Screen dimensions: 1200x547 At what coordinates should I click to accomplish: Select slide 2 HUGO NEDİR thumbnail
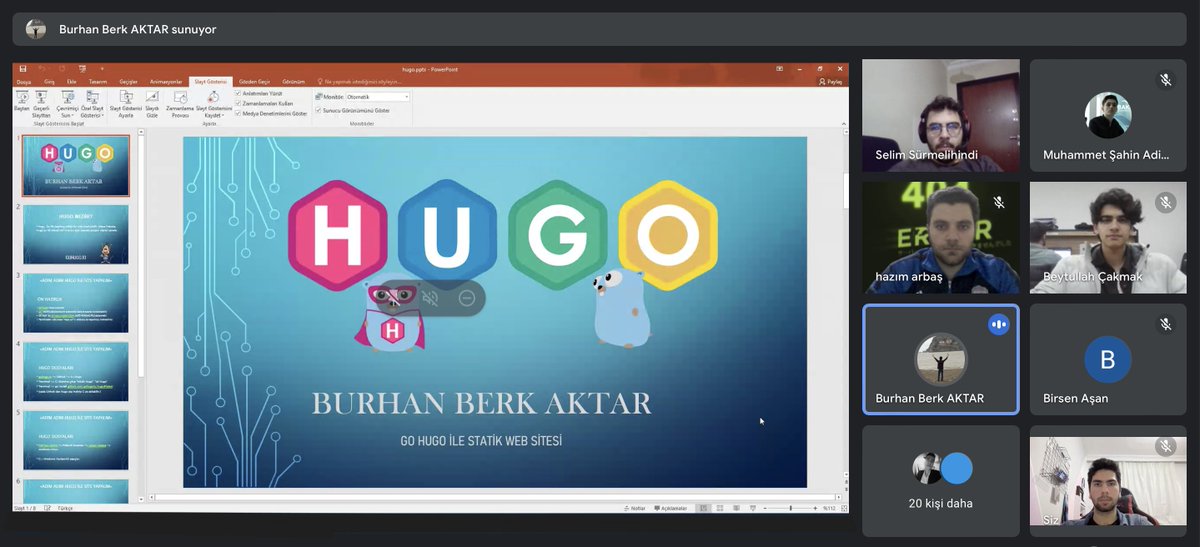pyautogui.click(x=75, y=235)
